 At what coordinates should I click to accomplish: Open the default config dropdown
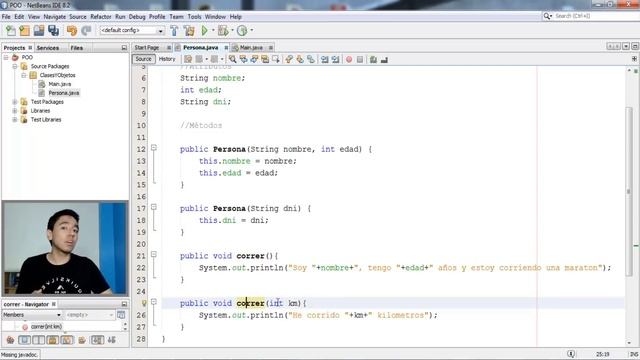(x=160, y=31)
